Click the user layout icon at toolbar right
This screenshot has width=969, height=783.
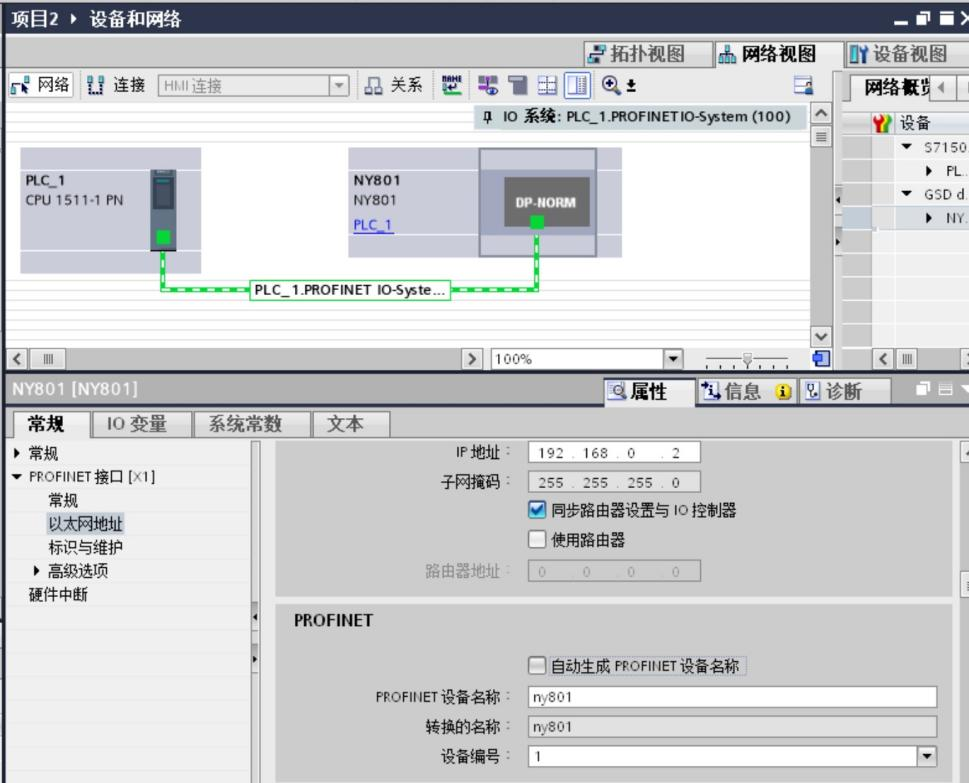(x=803, y=85)
